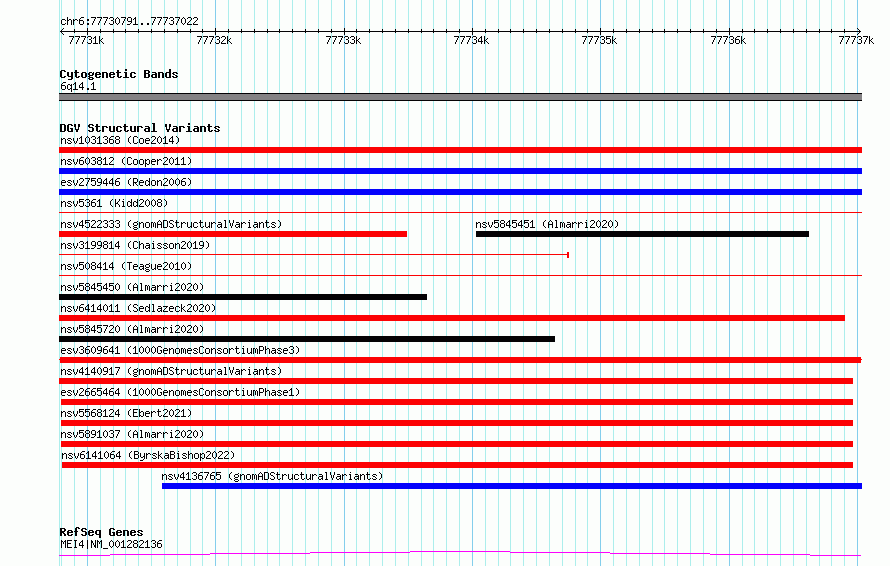
Task: Open nsv3199814 (Chaisson2019) variant label
Action: coord(135,245)
